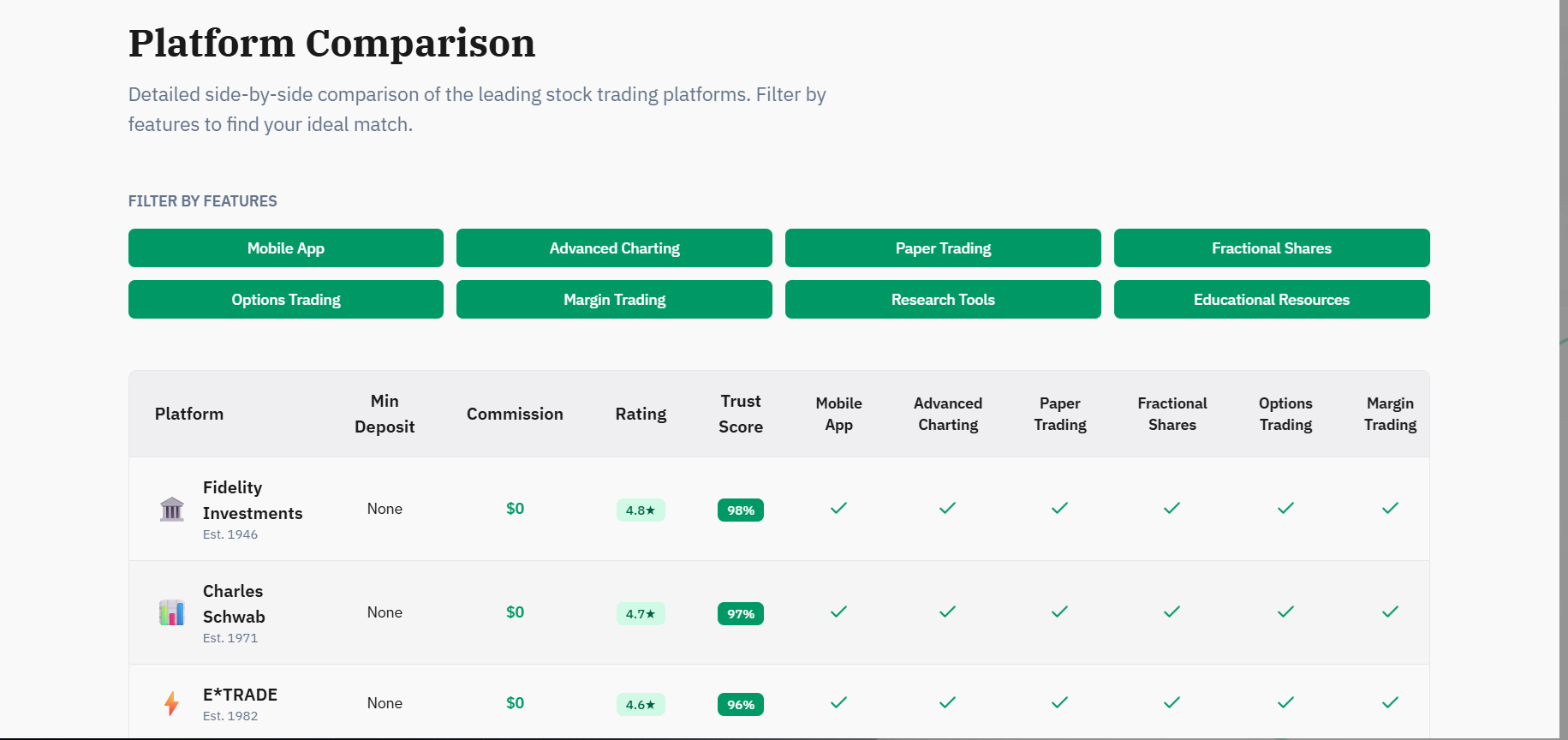Select the Fidelity Investments platform name
1568x740 pixels.
[x=253, y=500]
